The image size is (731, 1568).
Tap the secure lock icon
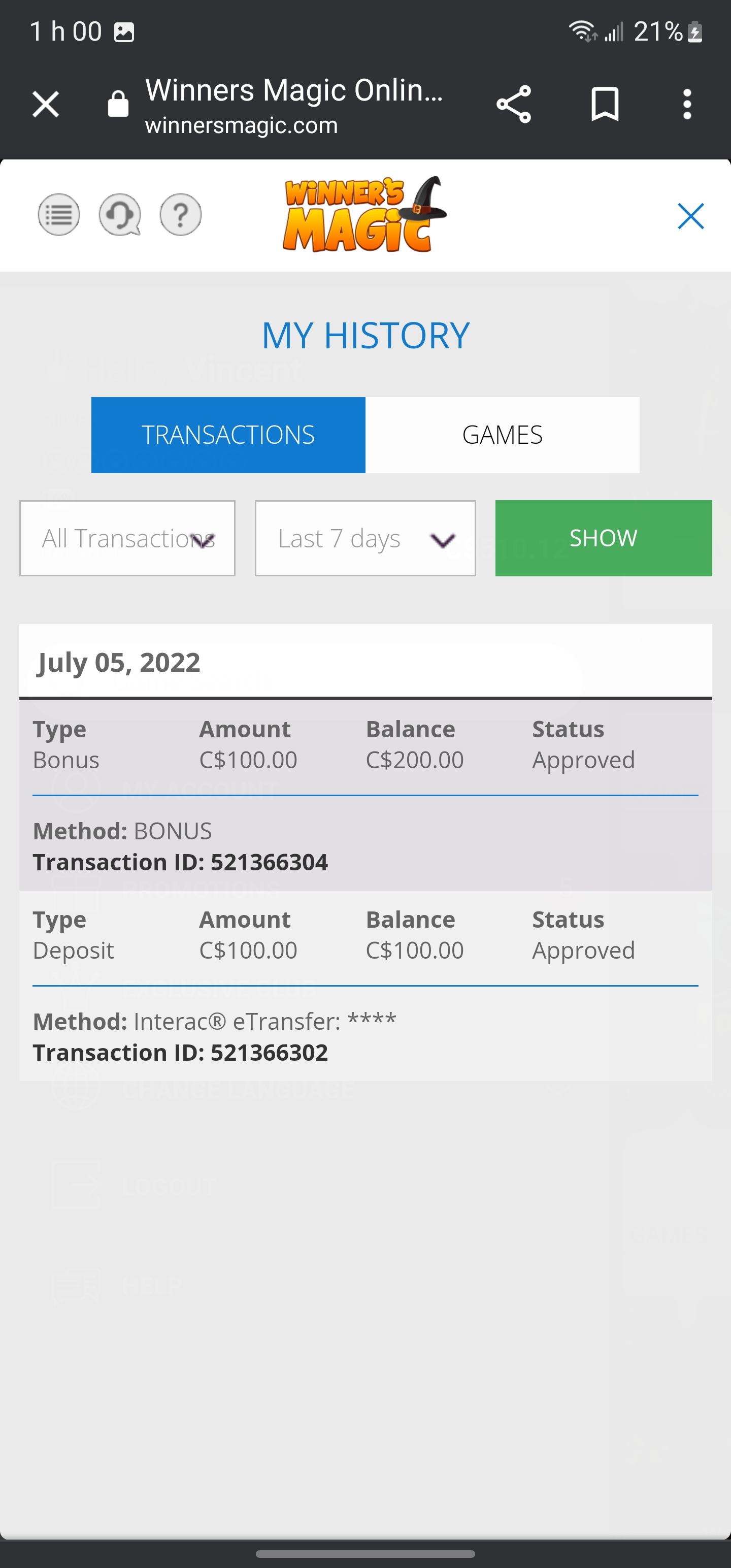[118, 104]
